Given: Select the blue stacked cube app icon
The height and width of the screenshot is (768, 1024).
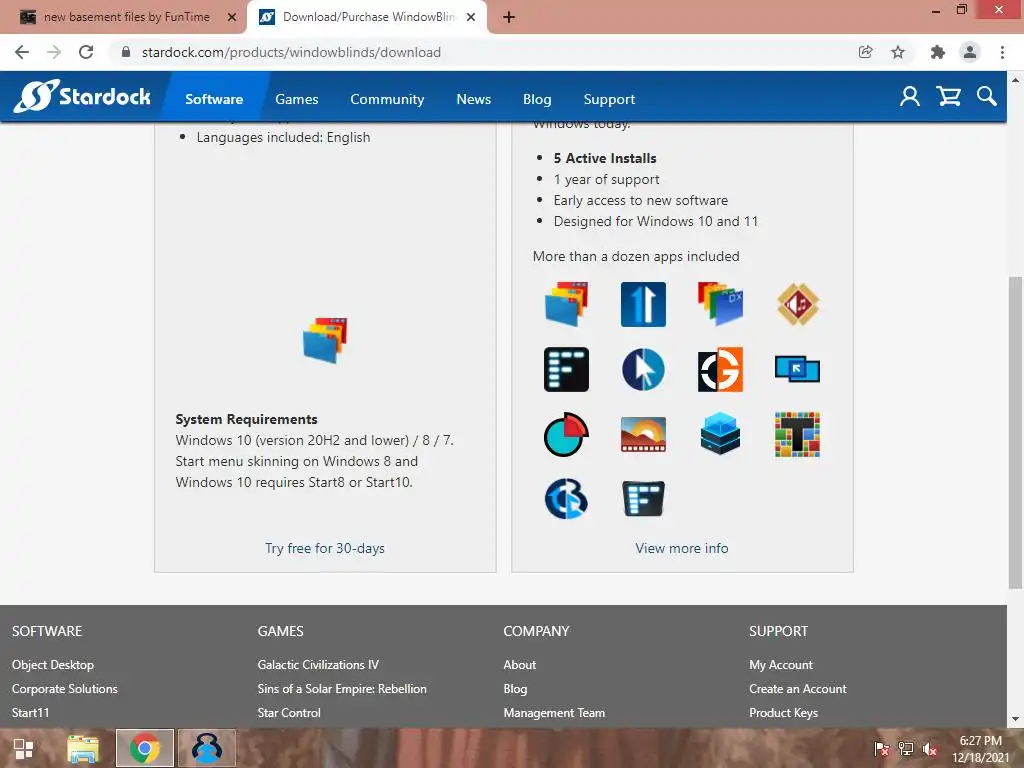Looking at the screenshot, I should (720, 434).
